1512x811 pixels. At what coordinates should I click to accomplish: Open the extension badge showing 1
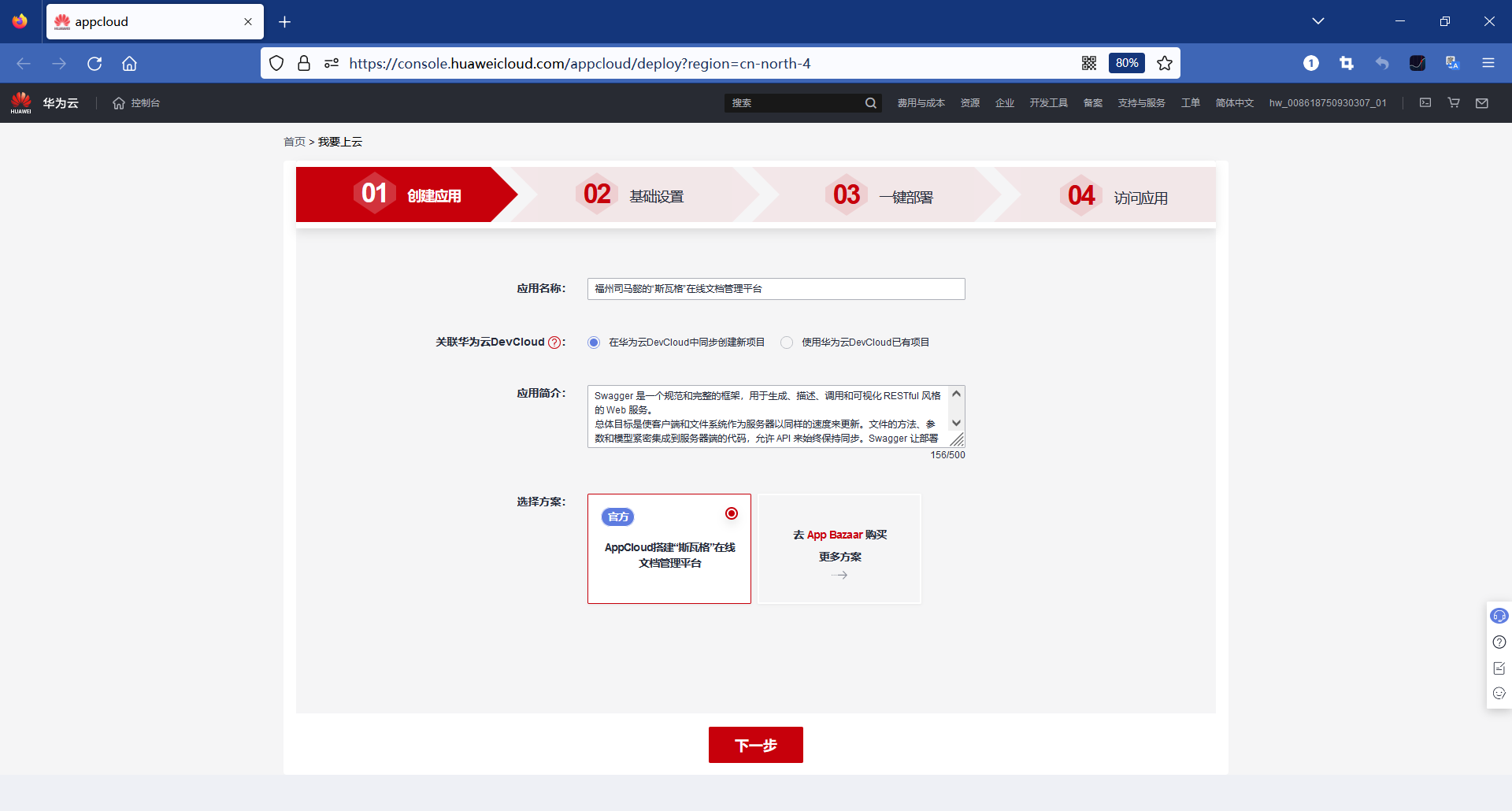coord(1311,64)
